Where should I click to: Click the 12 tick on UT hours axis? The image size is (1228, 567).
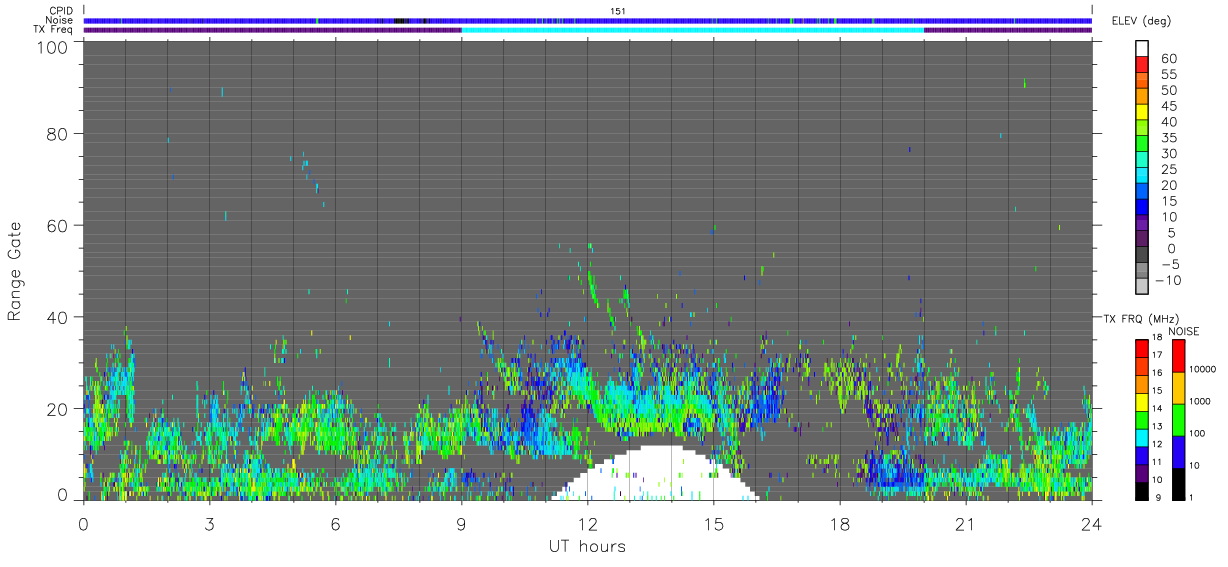588,523
